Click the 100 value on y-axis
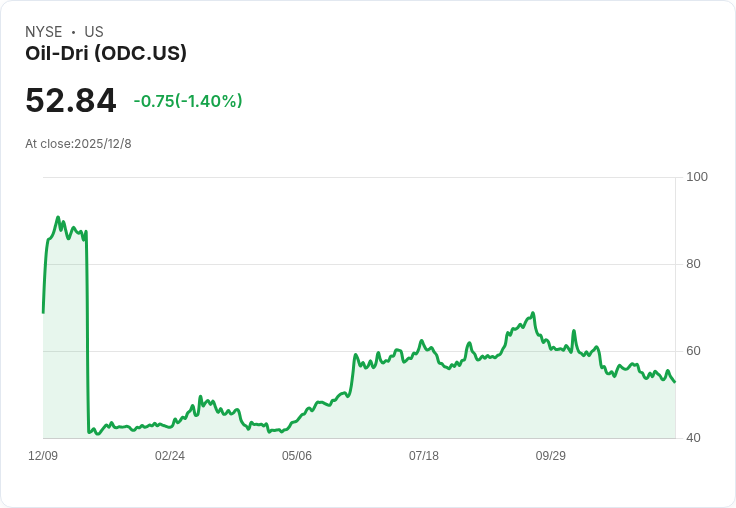Image resolution: width=736 pixels, height=508 pixels. click(697, 177)
